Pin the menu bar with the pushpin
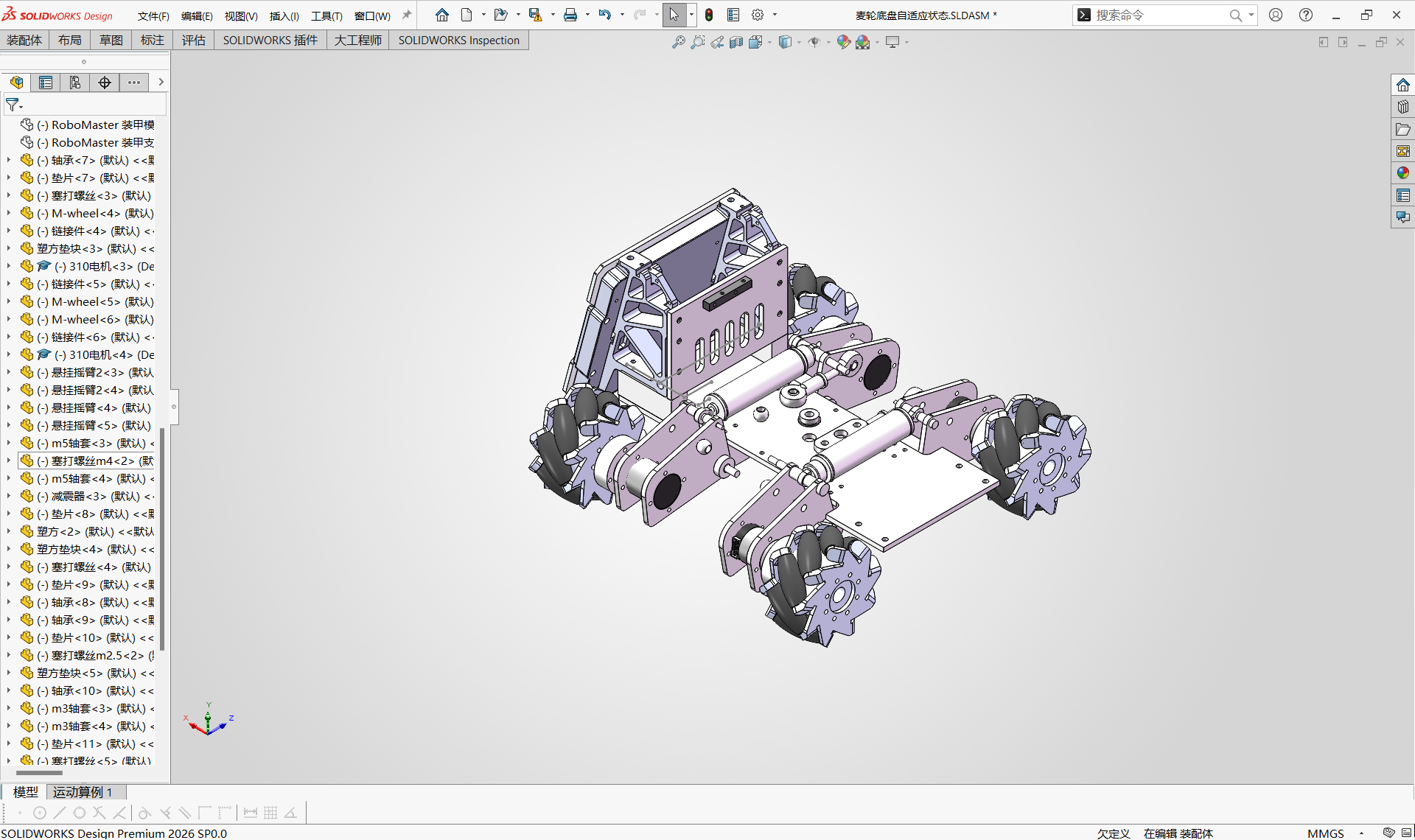This screenshot has height=840, width=1415. (406, 15)
